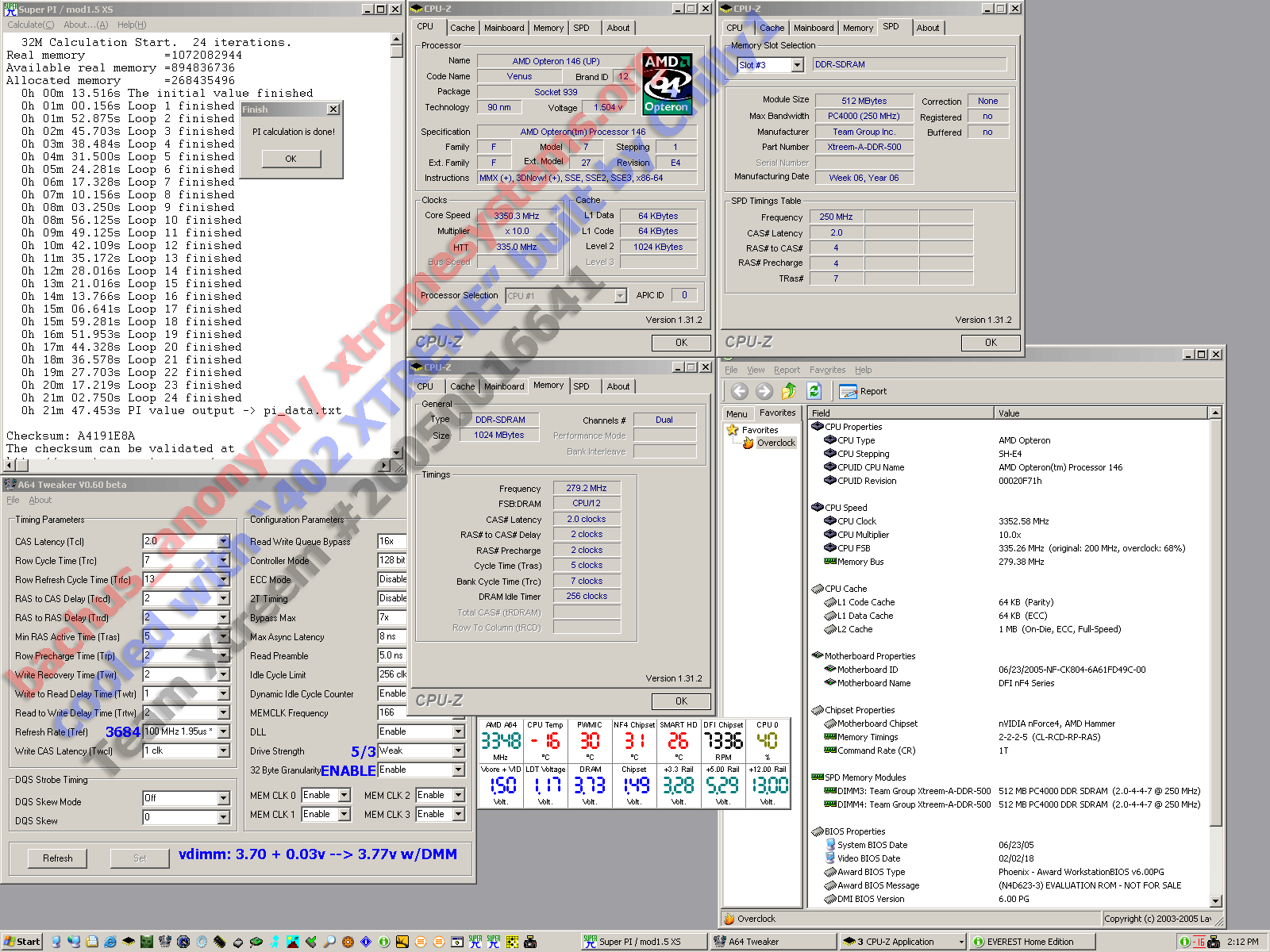Screen dimensions: 1270x952
Task: Click OK in the CPU-Z SPD window
Action: pos(991,343)
